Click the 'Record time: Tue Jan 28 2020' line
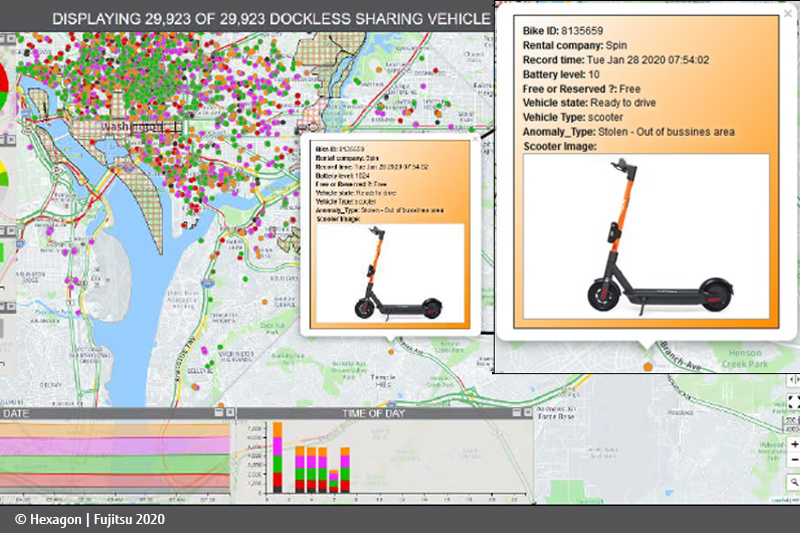The width and height of the screenshot is (800, 533). pos(616,60)
